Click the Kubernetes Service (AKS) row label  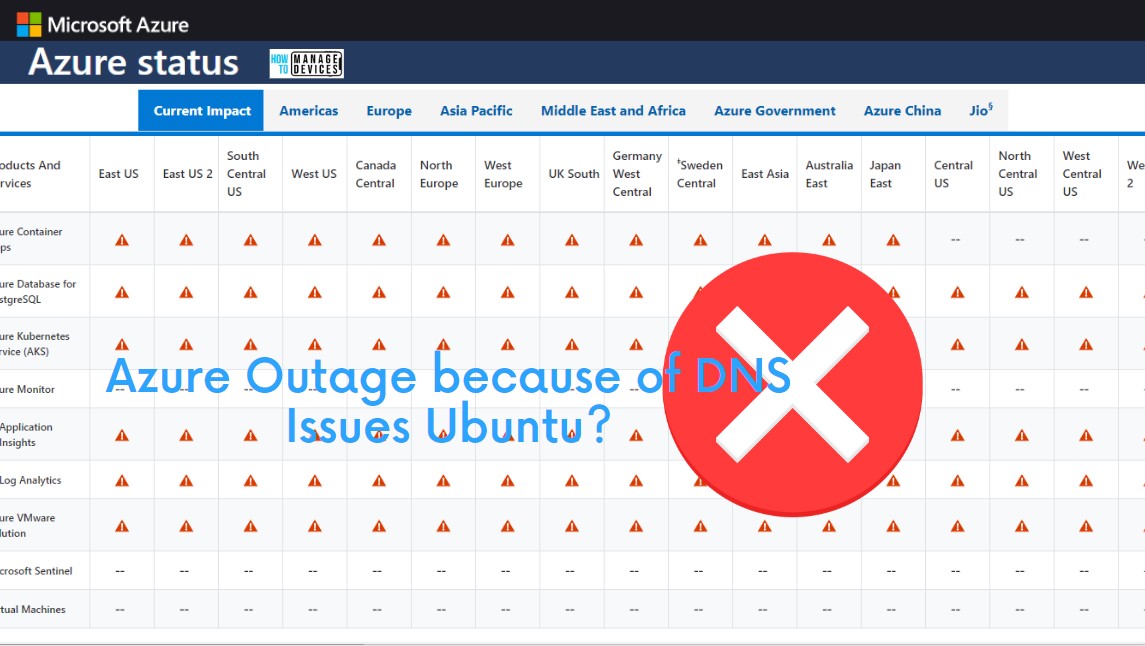[x=35, y=344]
